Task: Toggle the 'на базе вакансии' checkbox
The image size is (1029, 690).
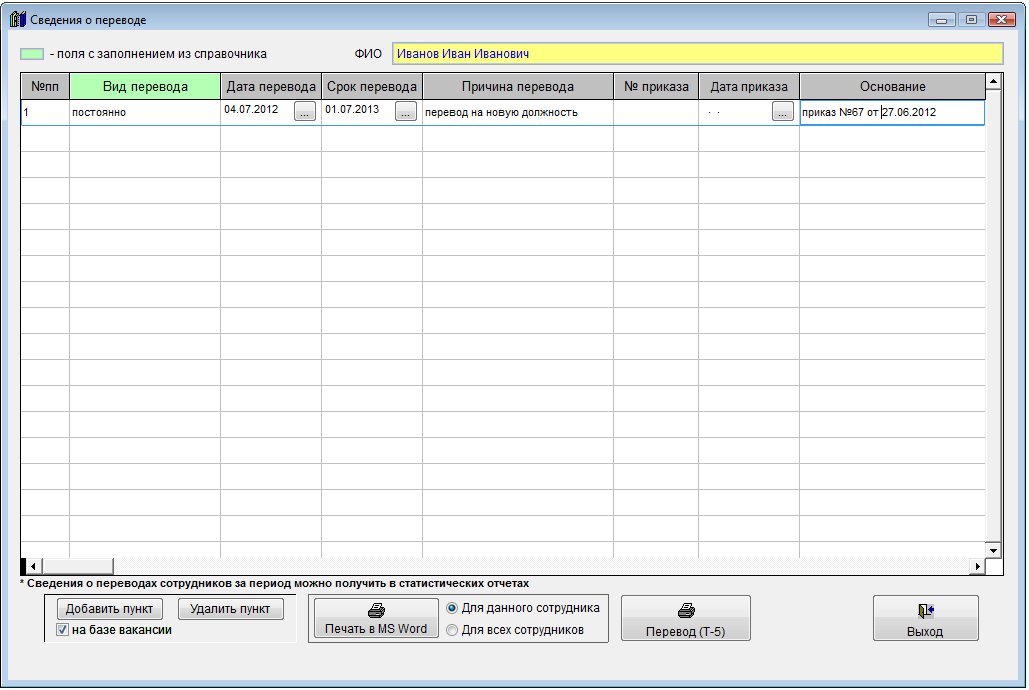Action: (63, 630)
